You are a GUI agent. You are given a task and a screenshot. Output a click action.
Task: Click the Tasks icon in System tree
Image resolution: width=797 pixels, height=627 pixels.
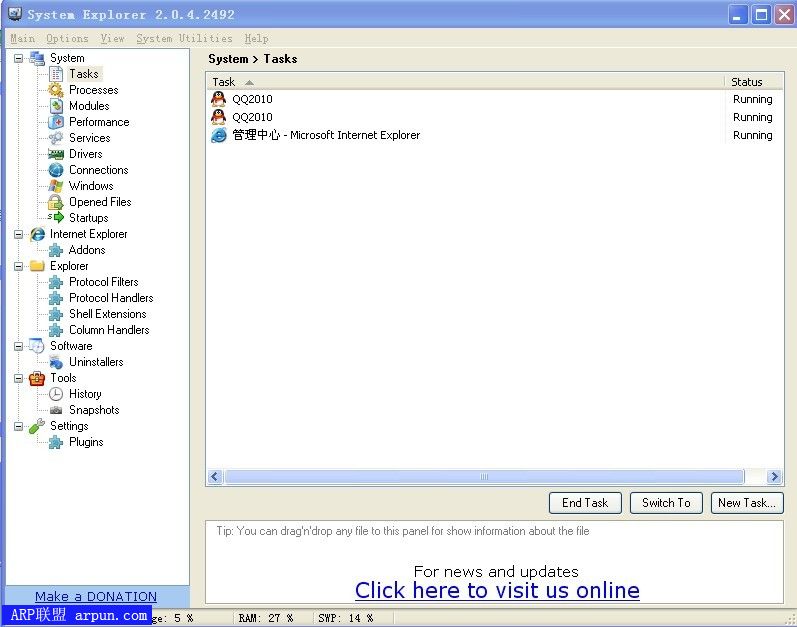tap(56, 74)
